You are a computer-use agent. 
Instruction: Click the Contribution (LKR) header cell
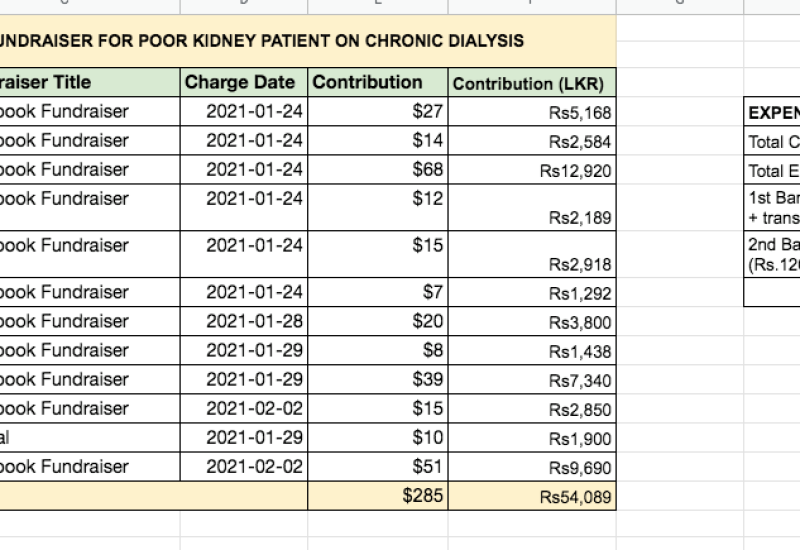click(531, 83)
